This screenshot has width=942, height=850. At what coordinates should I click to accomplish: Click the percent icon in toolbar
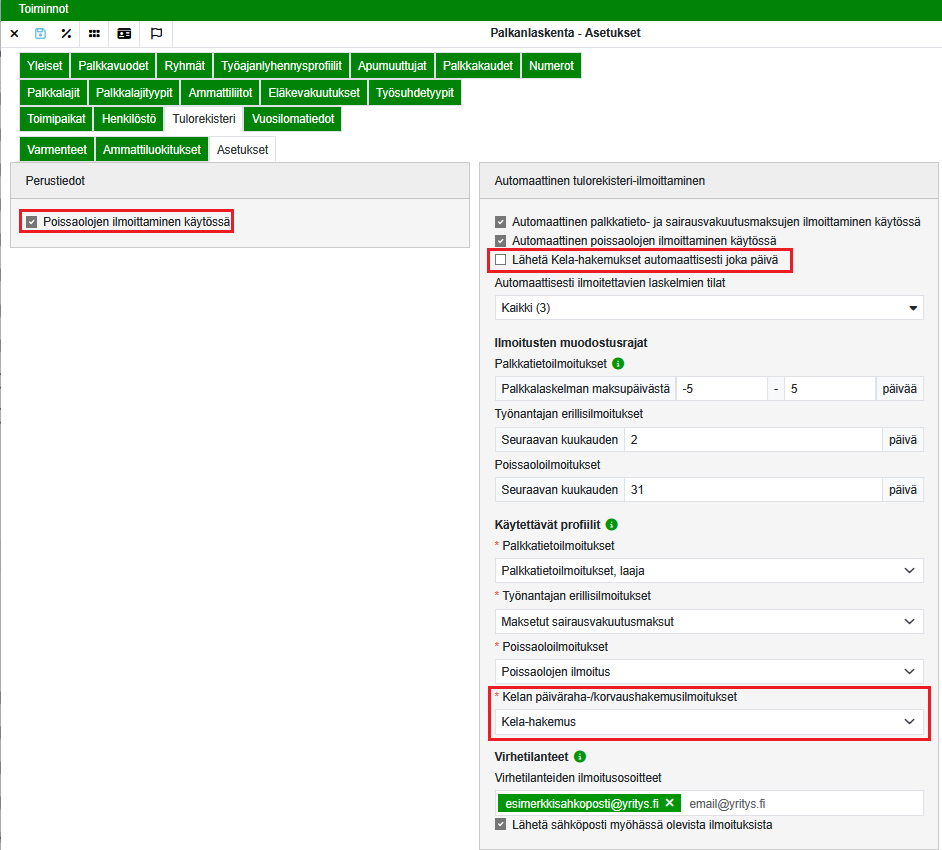[x=66, y=33]
